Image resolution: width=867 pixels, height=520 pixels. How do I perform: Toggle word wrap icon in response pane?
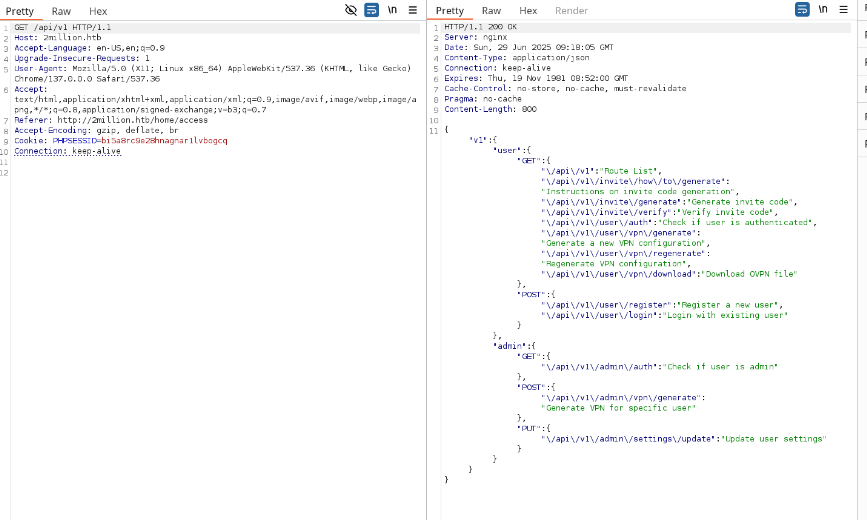[x=802, y=9]
